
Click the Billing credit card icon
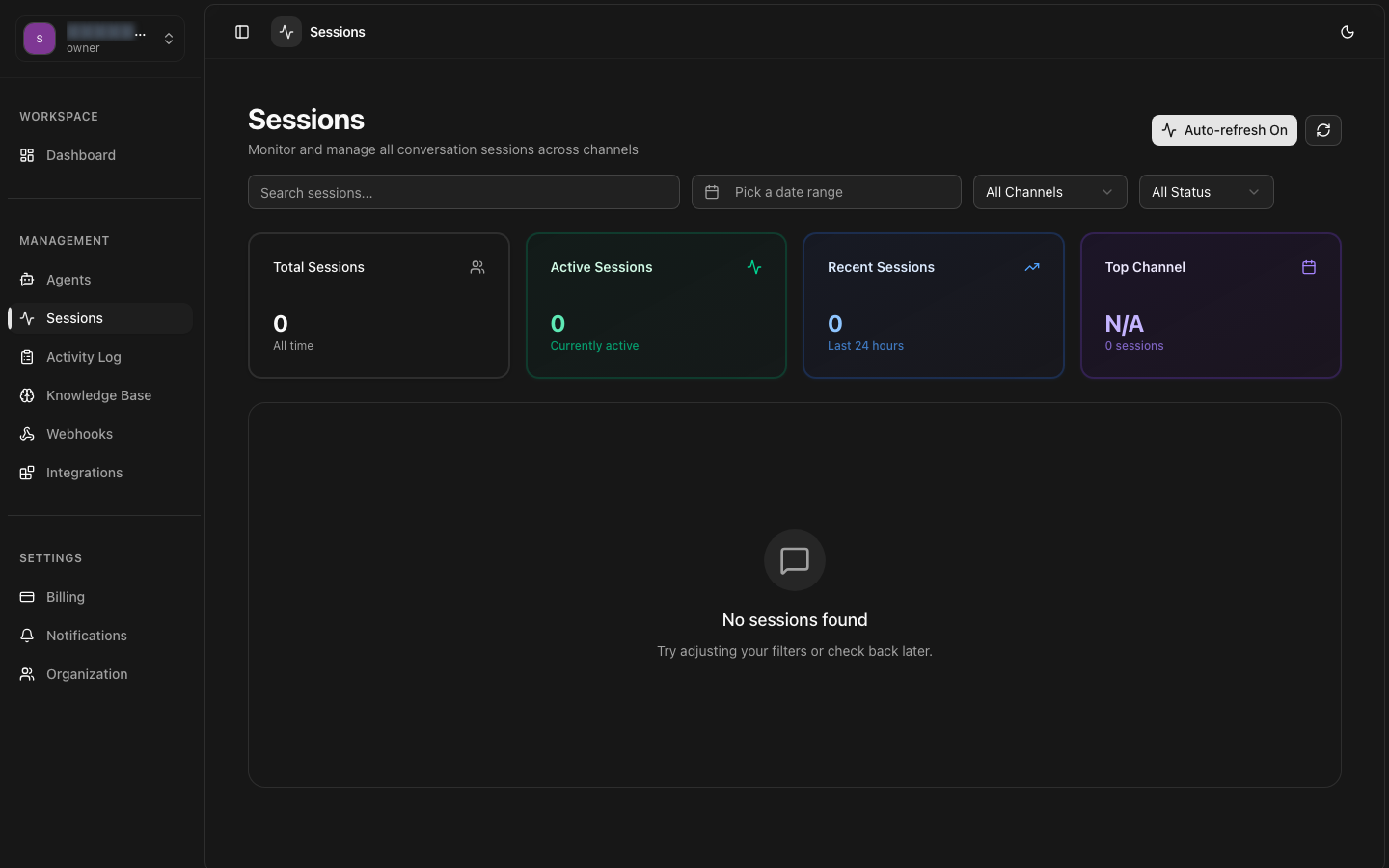(27, 597)
